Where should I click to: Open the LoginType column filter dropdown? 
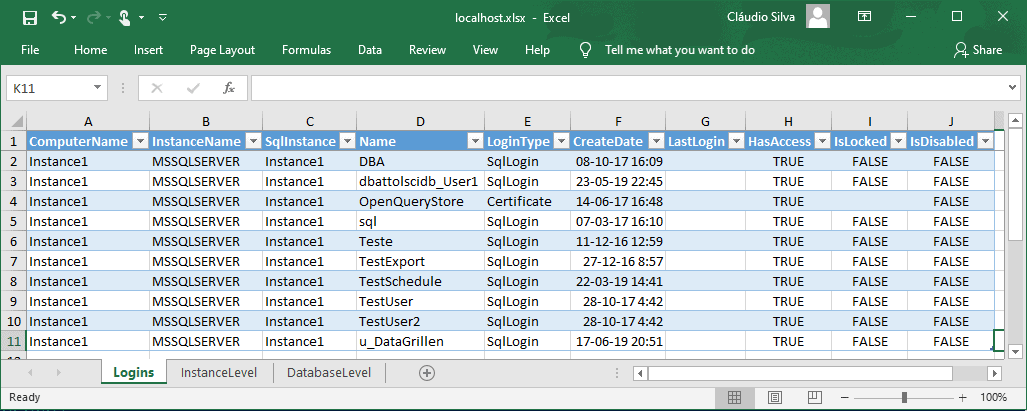click(561, 142)
